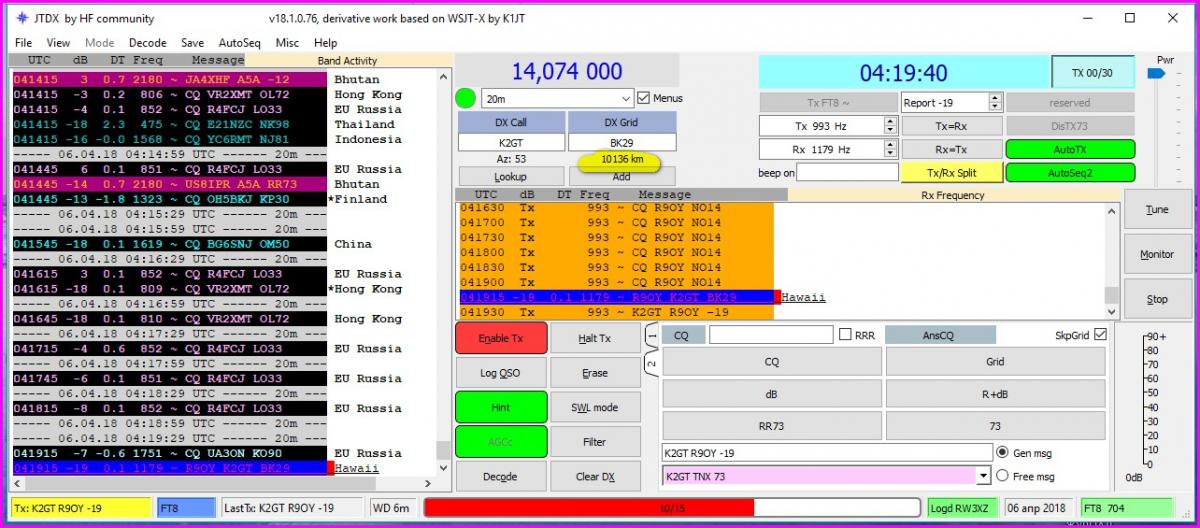Click the green status indicator circle
This screenshot has width=1200, height=528.
point(465,99)
